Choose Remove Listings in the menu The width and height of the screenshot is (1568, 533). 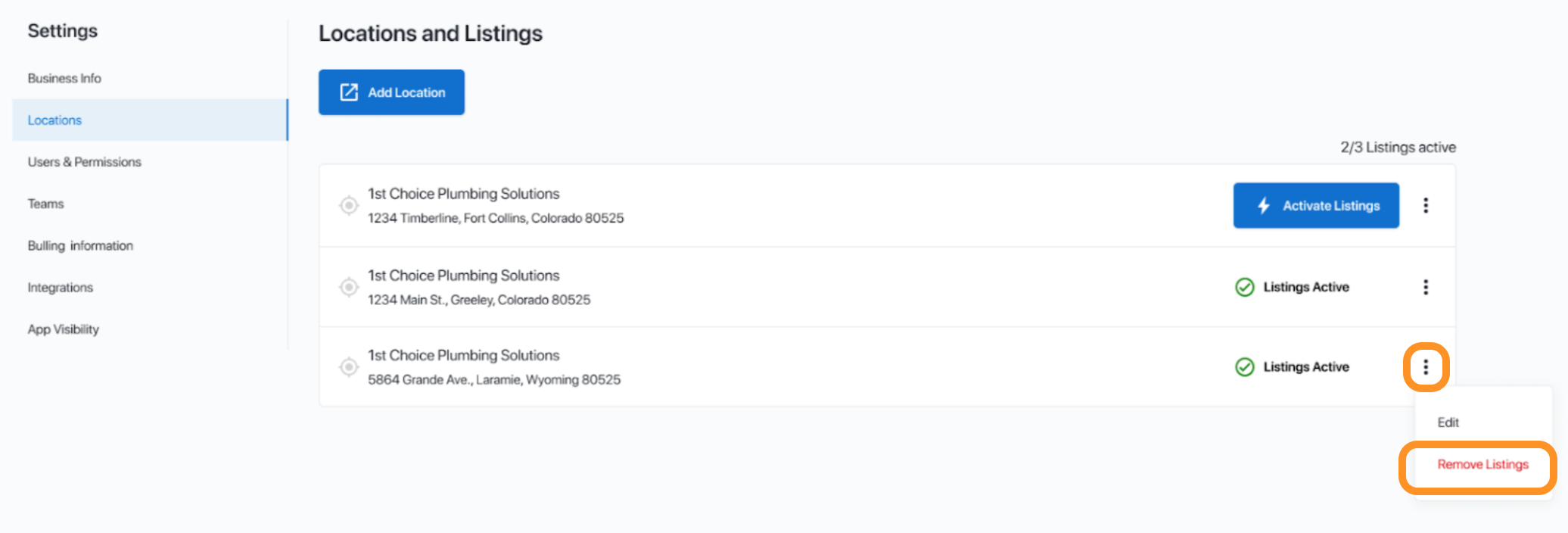click(1482, 464)
